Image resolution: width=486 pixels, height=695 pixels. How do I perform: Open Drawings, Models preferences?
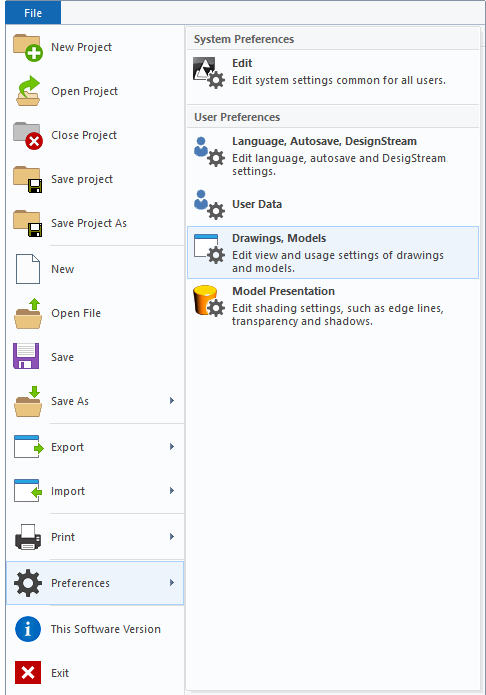click(333, 253)
